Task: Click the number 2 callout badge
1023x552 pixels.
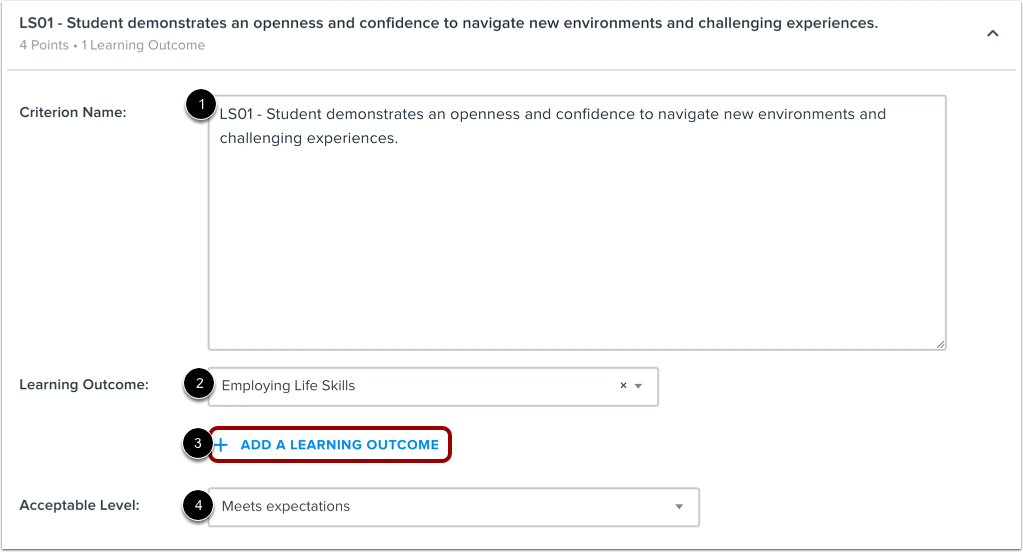Action: tap(199, 383)
